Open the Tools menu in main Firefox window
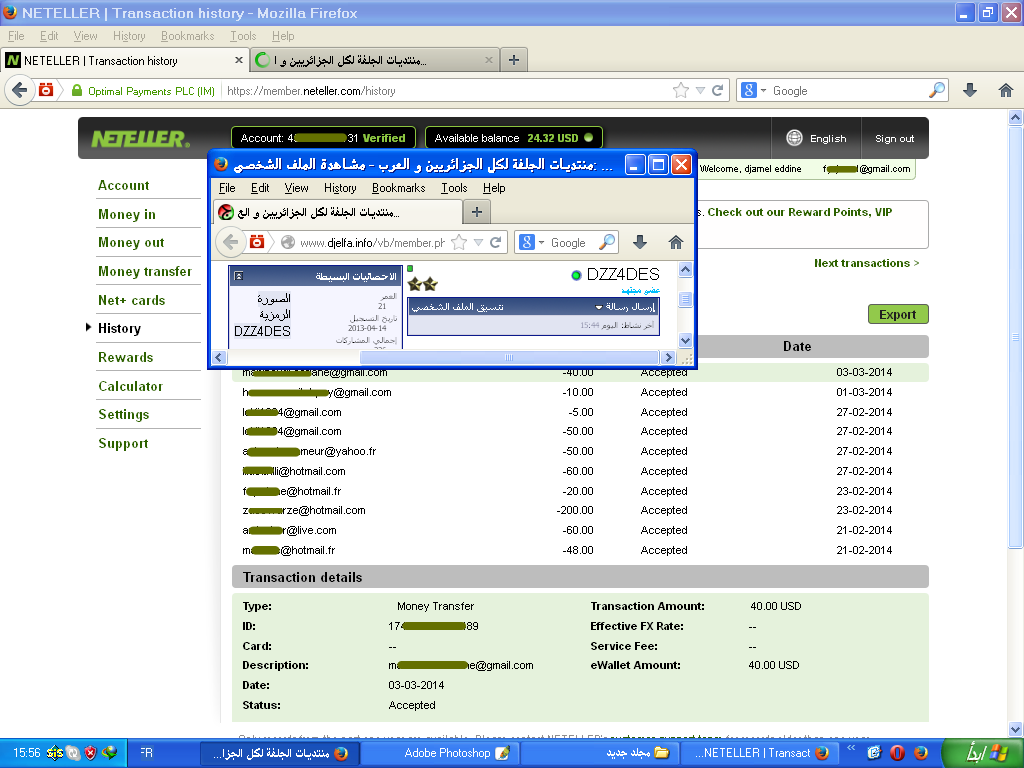Viewport: 1024px width, 768px height. coord(243,36)
